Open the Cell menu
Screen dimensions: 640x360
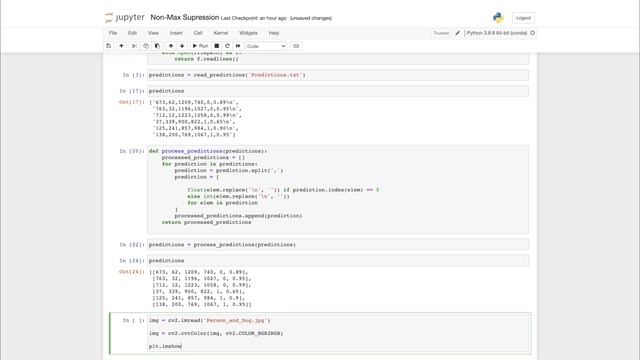[198, 33]
